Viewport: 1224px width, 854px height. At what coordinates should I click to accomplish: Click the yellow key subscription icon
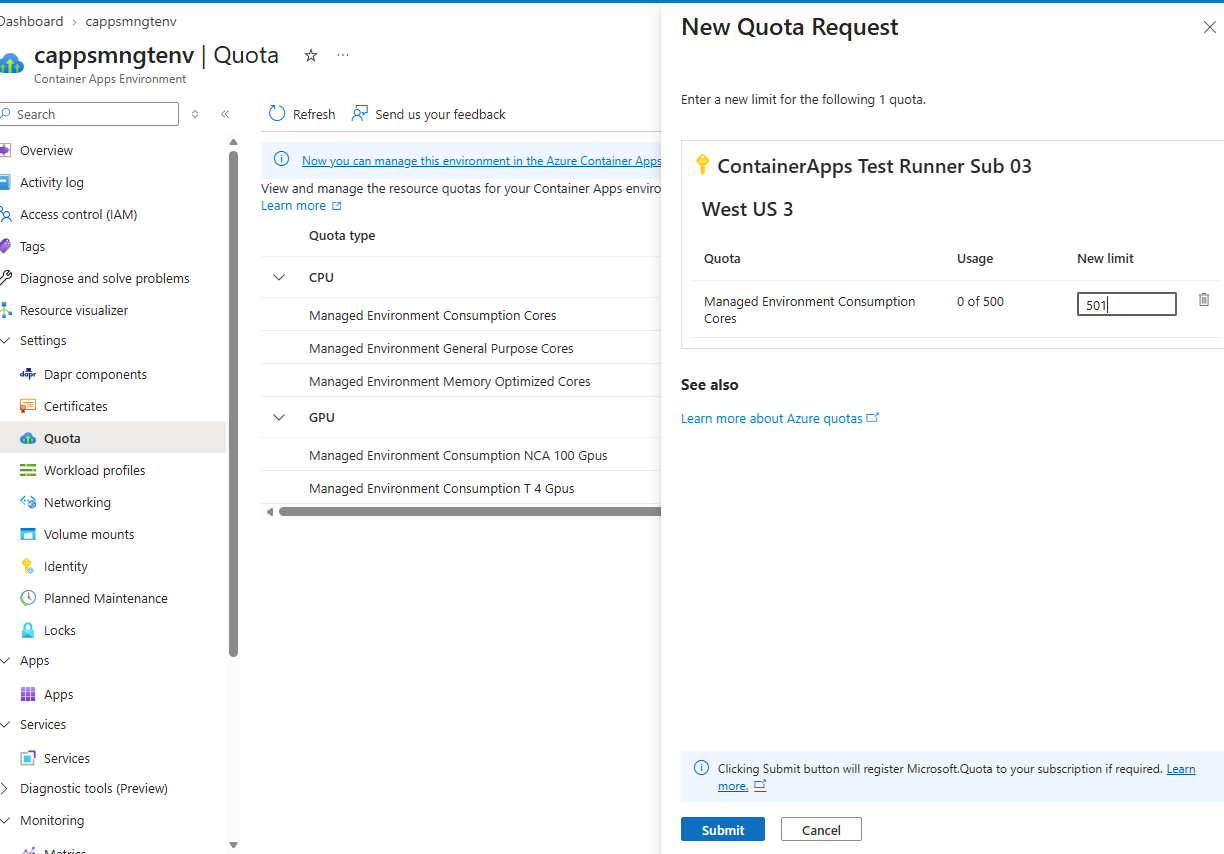click(702, 165)
